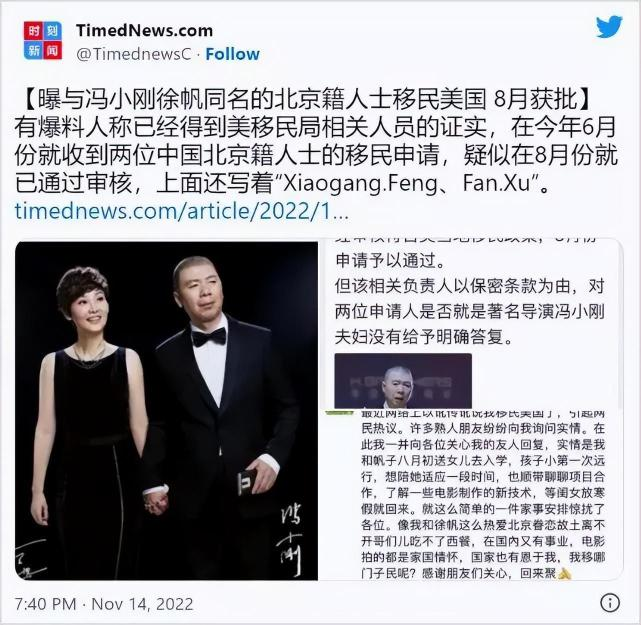
Task: Open the upper-right screenshot of article text
Action: coord(471,323)
